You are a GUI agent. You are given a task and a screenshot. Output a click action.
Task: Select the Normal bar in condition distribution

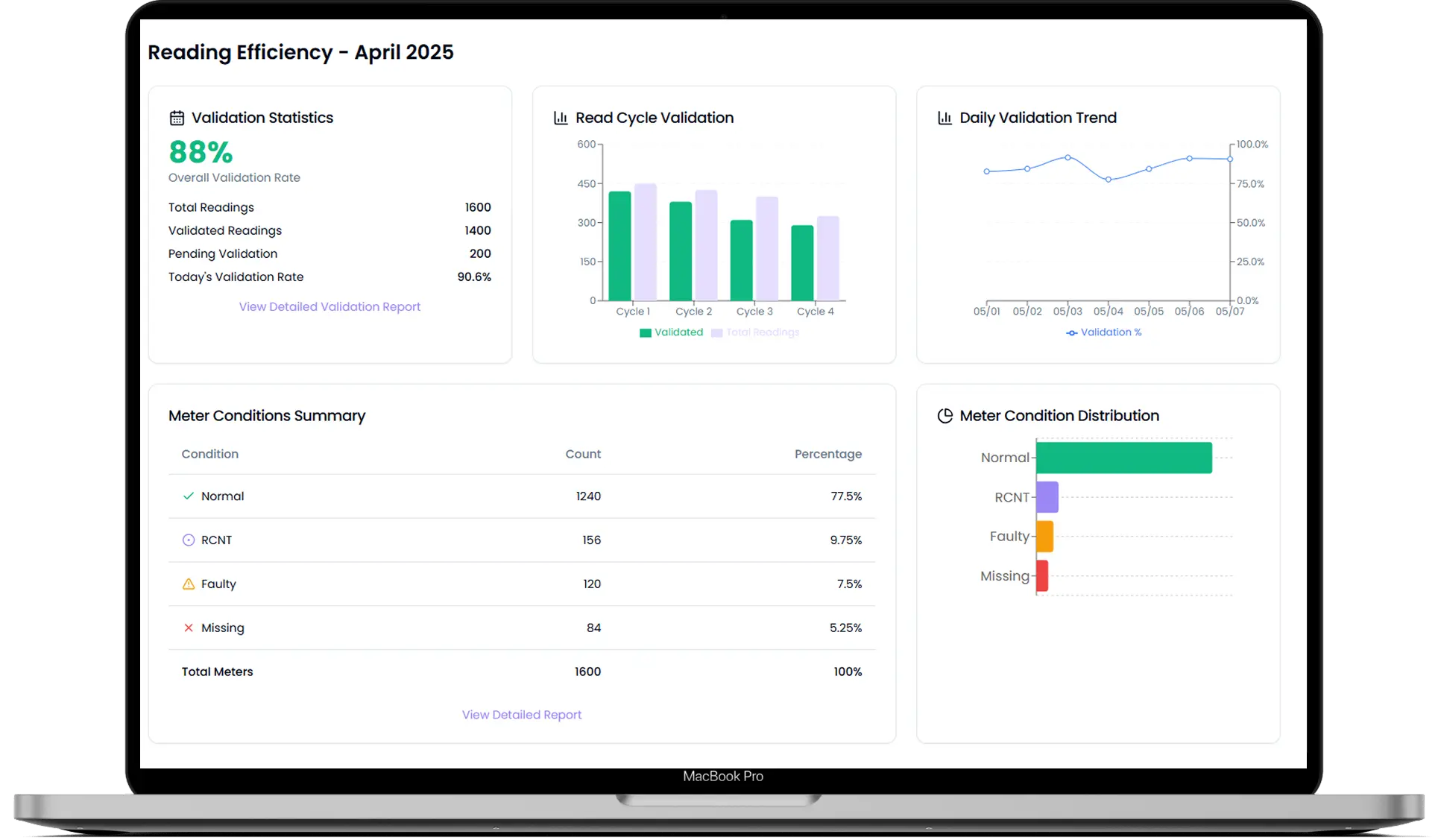coord(1125,457)
